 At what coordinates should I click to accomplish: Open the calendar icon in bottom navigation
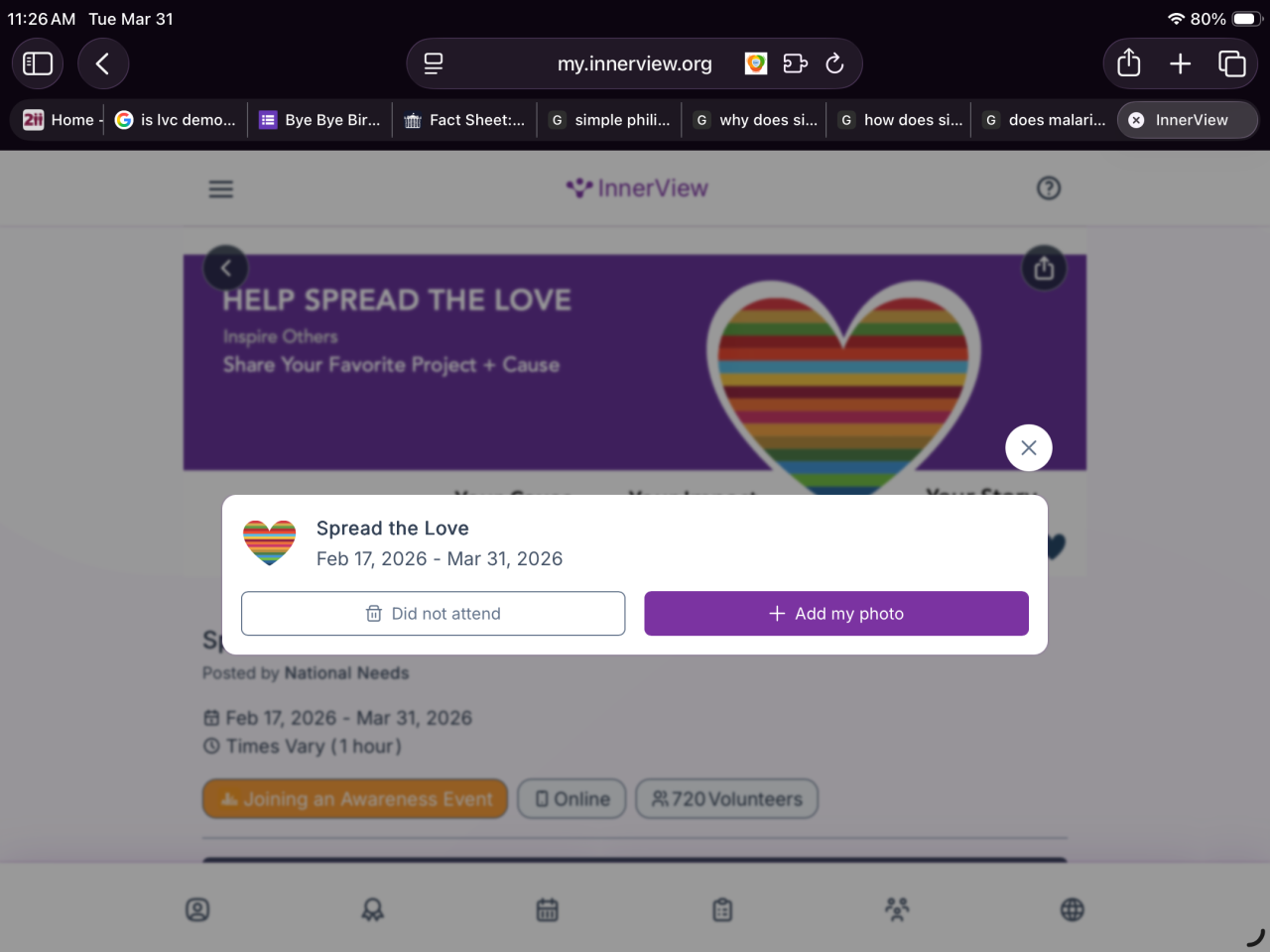tap(548, 909)
